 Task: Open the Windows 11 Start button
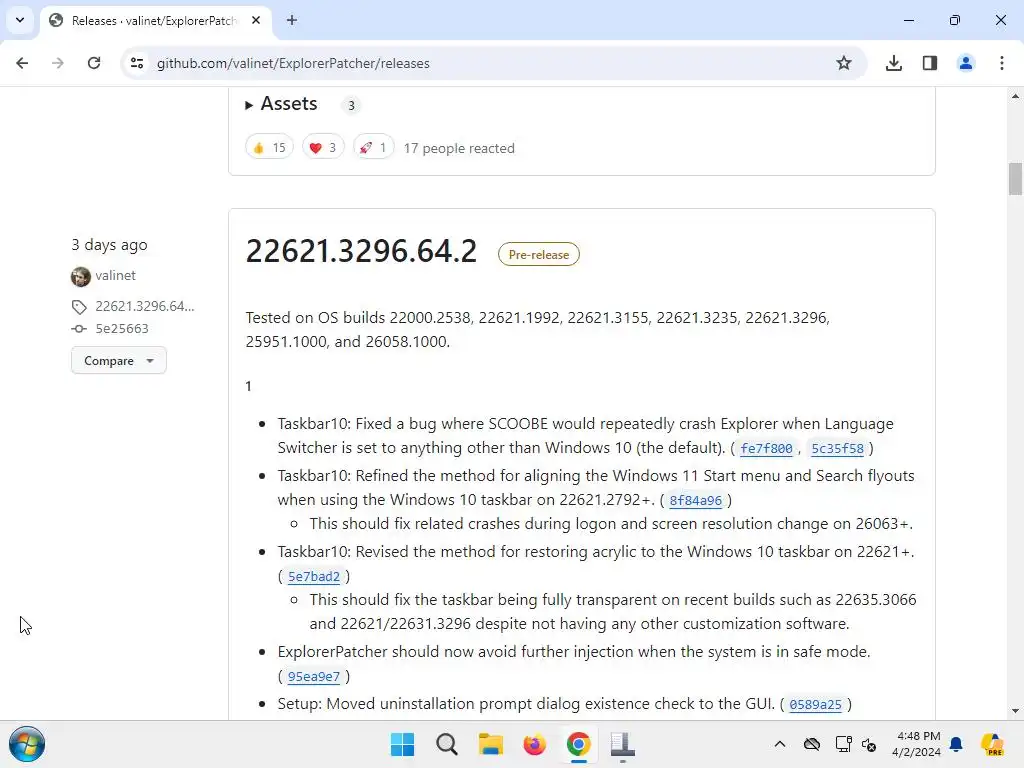[402, 744]
